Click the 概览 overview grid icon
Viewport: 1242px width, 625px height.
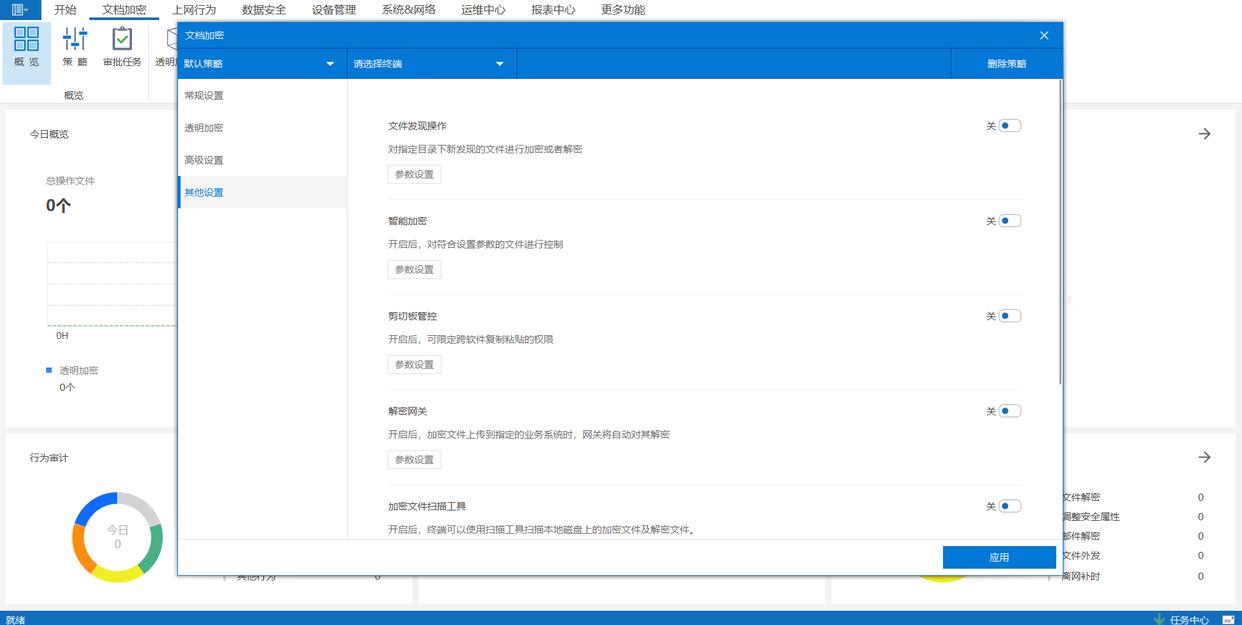(x=27, y=40)
